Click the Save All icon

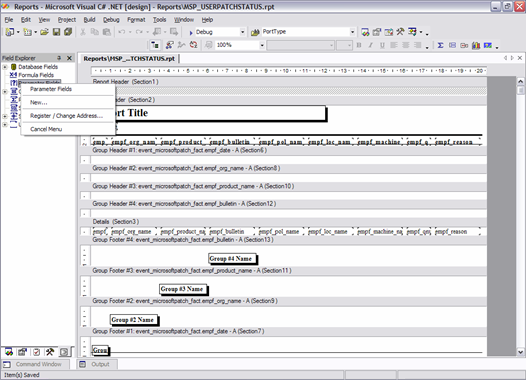[x=68, y=32]
